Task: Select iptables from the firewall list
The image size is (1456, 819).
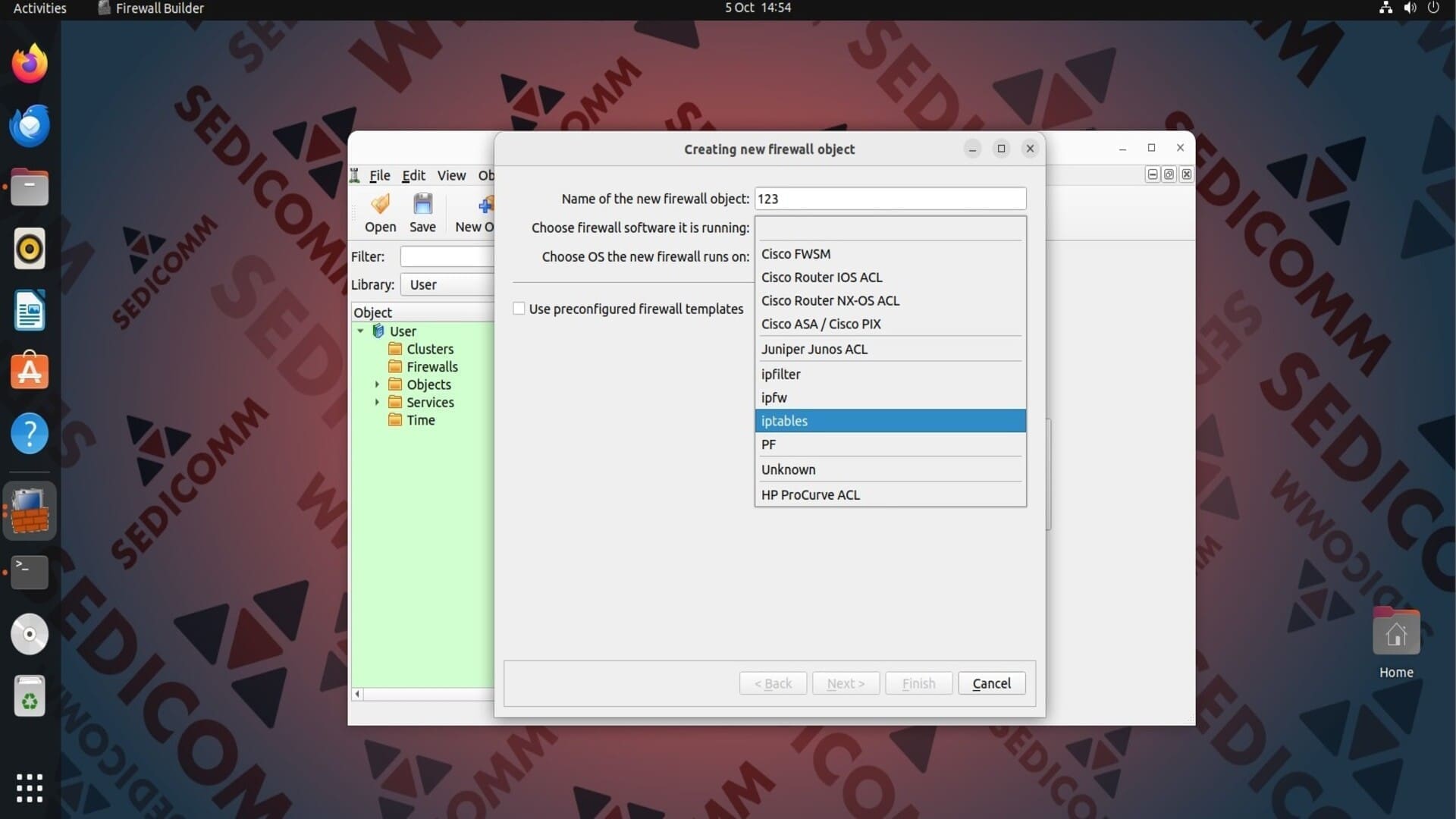Action: [x=890, y=421]
